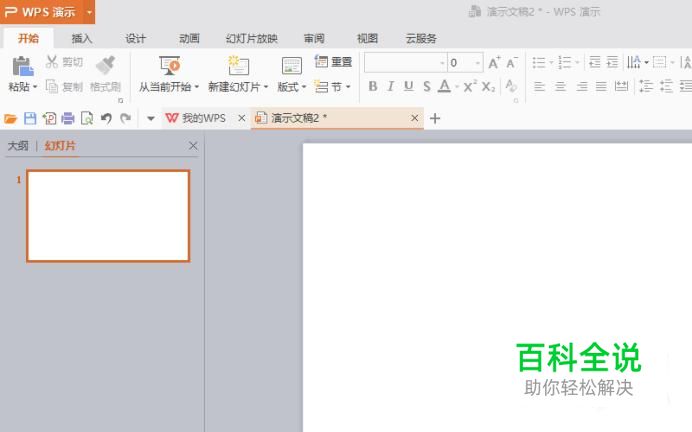Select the Format Painter (格式刷) brush
The image size is (692, 432).
[x=105, y=64]
